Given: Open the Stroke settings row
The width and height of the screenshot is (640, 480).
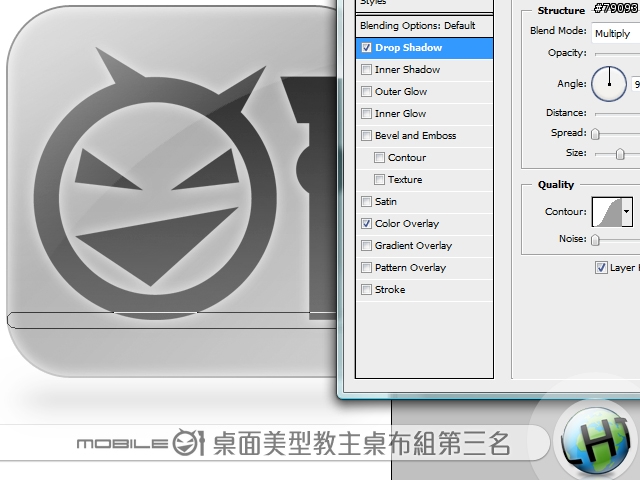Looking at the screenshot, I should click(424, 290).
